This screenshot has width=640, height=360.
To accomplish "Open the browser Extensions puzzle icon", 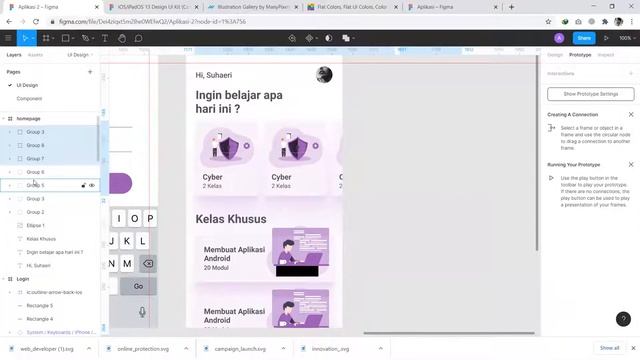I will pos(605,22).
